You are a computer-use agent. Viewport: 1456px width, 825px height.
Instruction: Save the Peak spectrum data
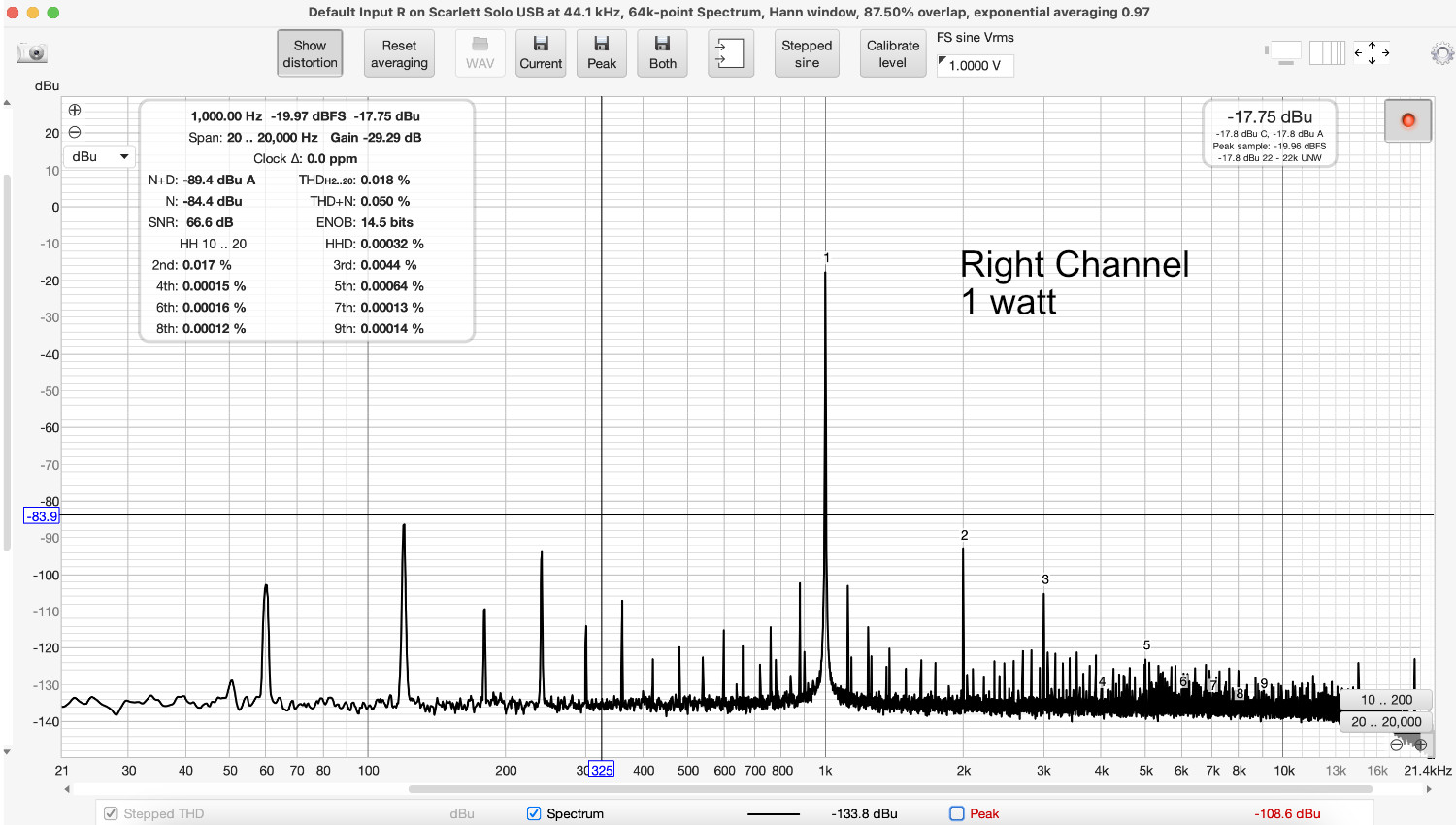[x=601, y=52]
